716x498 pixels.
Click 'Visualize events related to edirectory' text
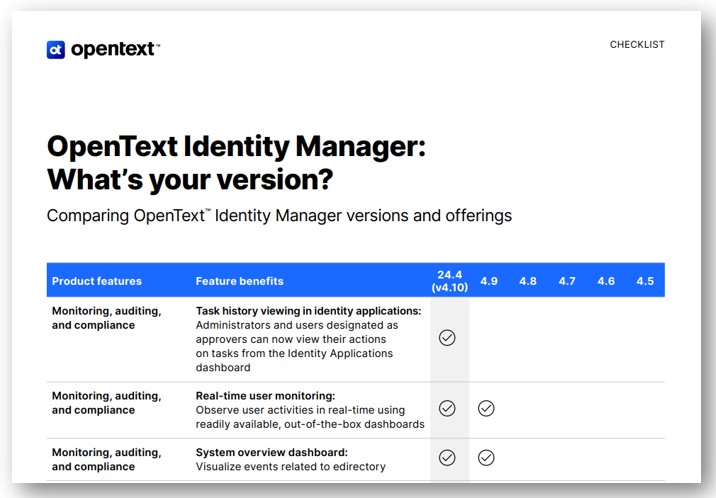coord(290,467)
